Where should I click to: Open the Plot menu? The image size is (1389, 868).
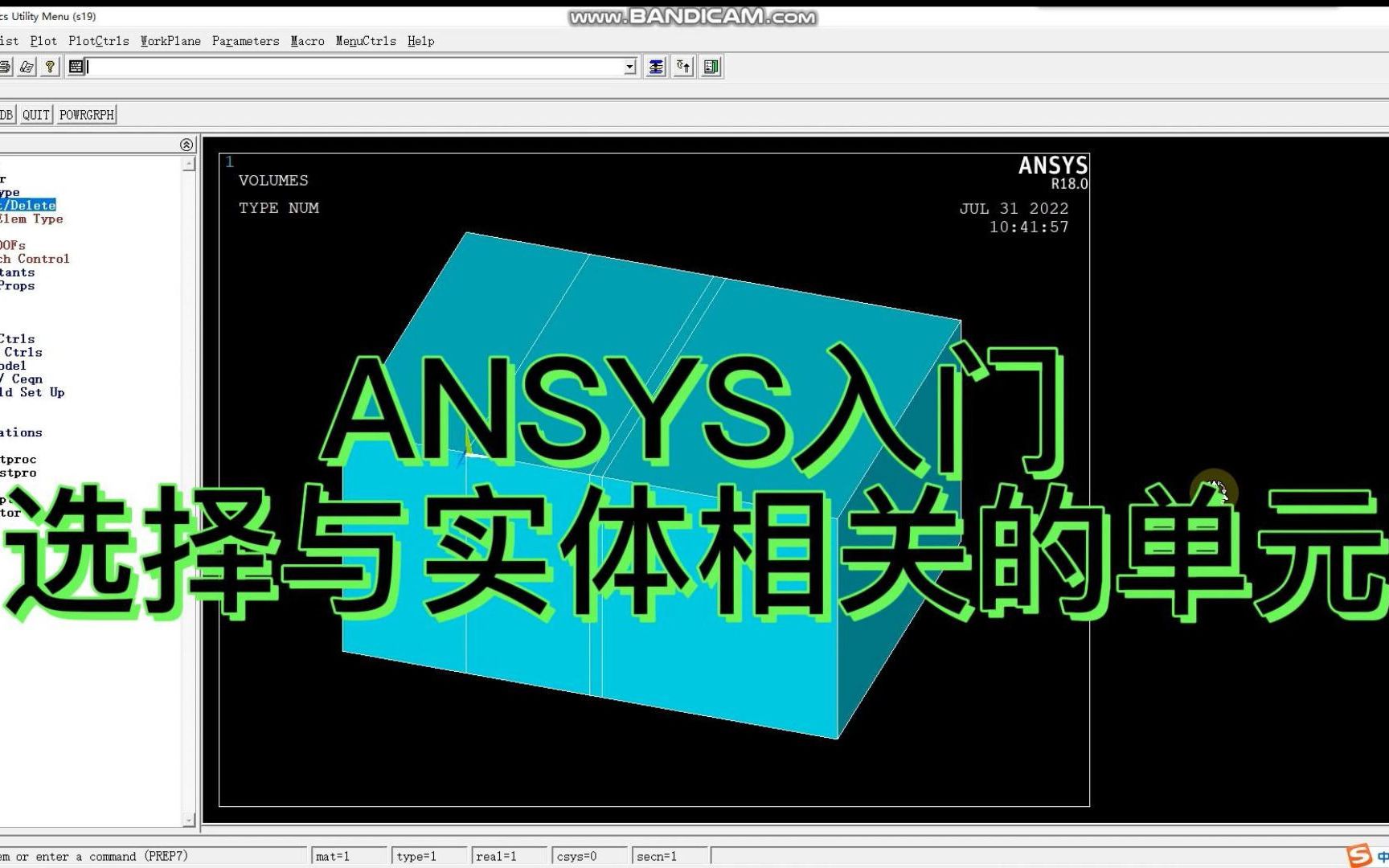click(x=43, y=41)
